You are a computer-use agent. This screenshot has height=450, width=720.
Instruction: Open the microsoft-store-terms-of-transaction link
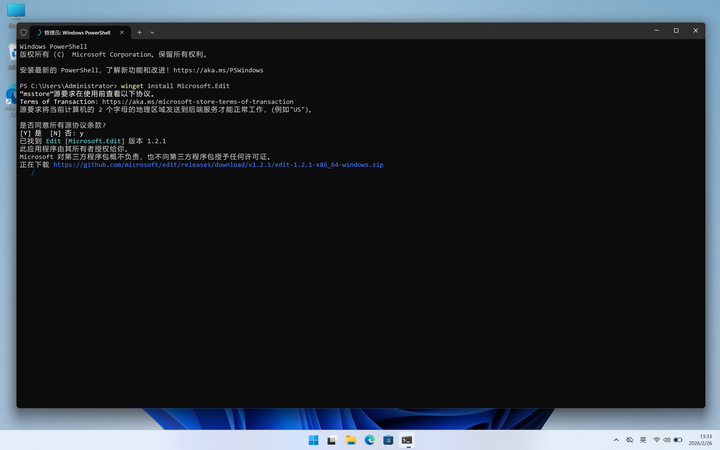tap(197, 101)
